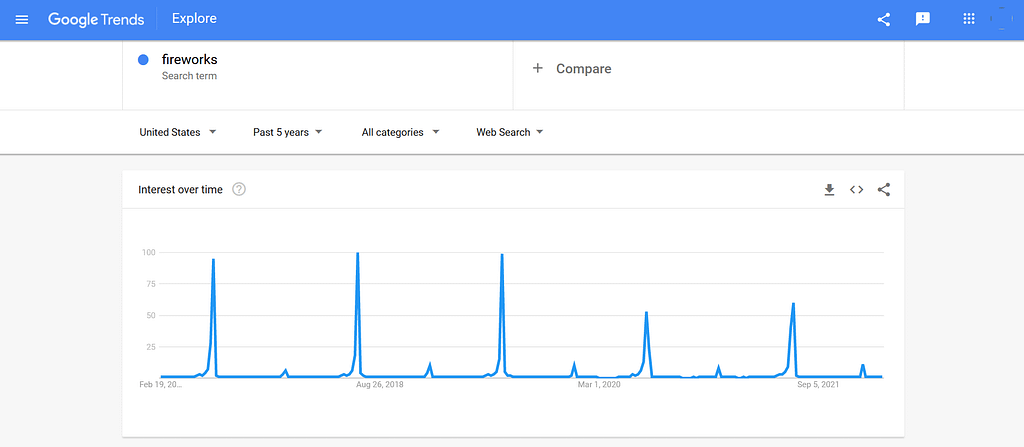This screenshot has height=447, width=1024.
Task: Open the All categories dropdown
Action: pos(400,132)
